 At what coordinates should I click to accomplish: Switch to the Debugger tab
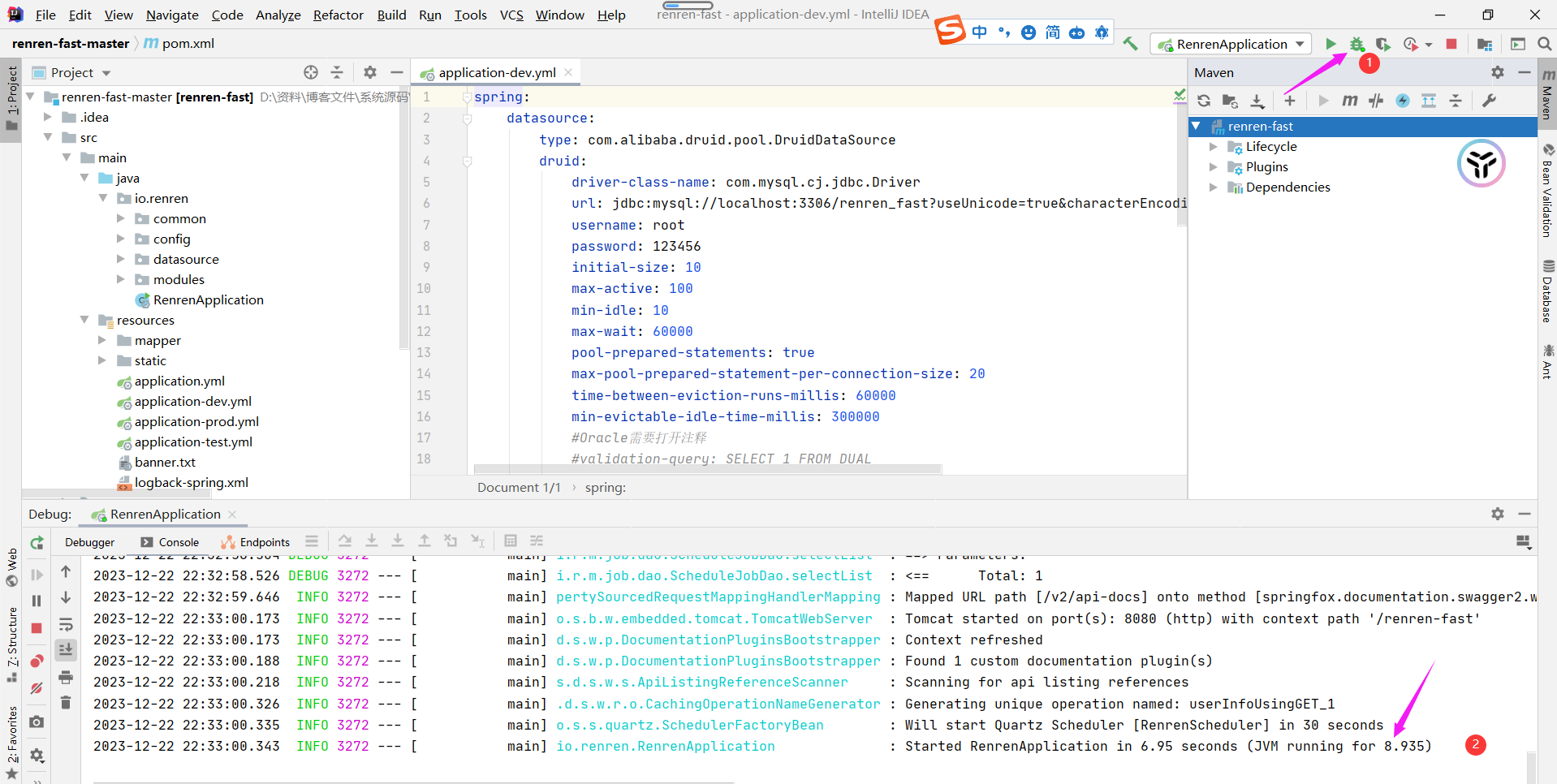[89, 542]
